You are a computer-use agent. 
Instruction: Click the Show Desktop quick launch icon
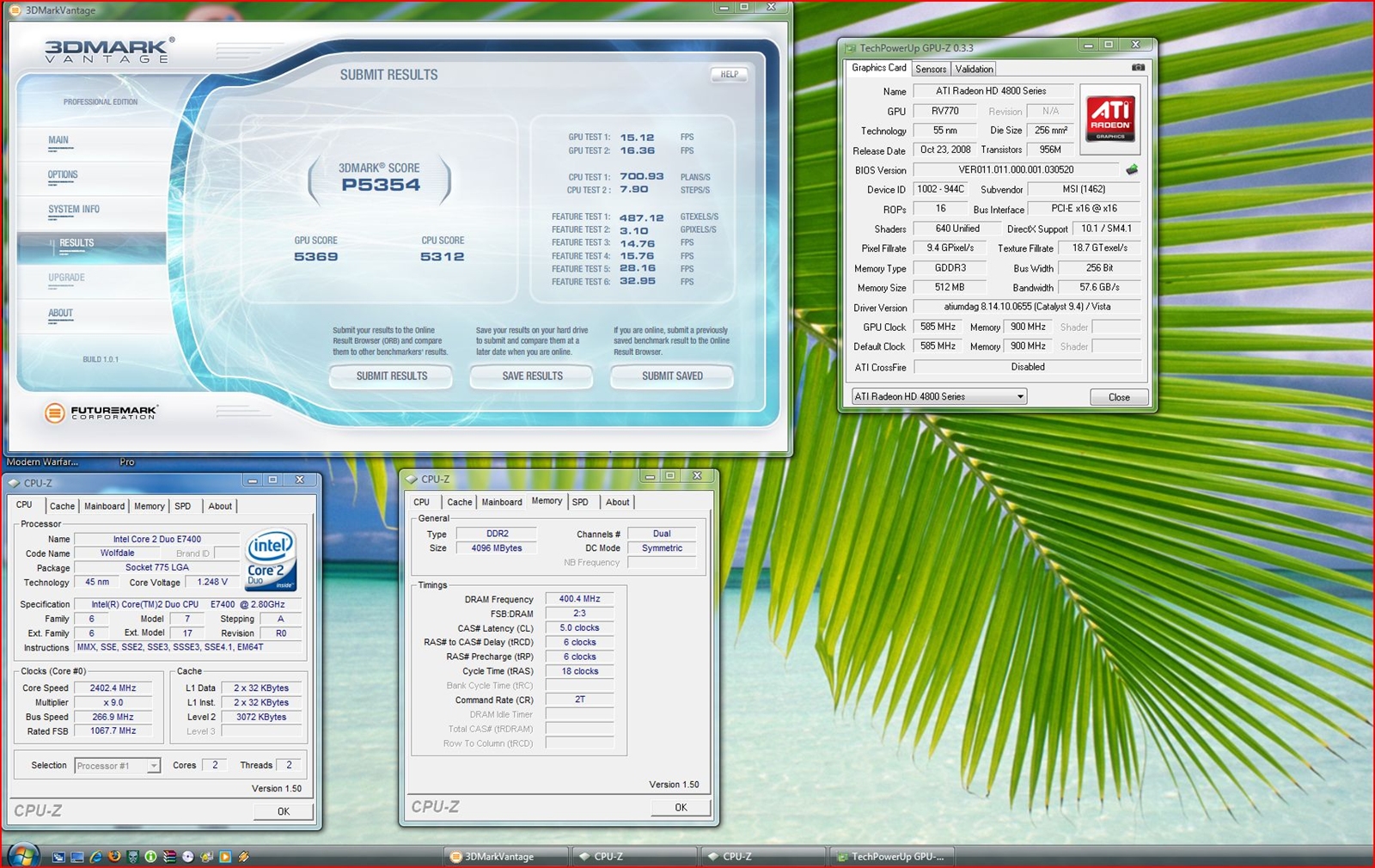[x=77, y=857]
